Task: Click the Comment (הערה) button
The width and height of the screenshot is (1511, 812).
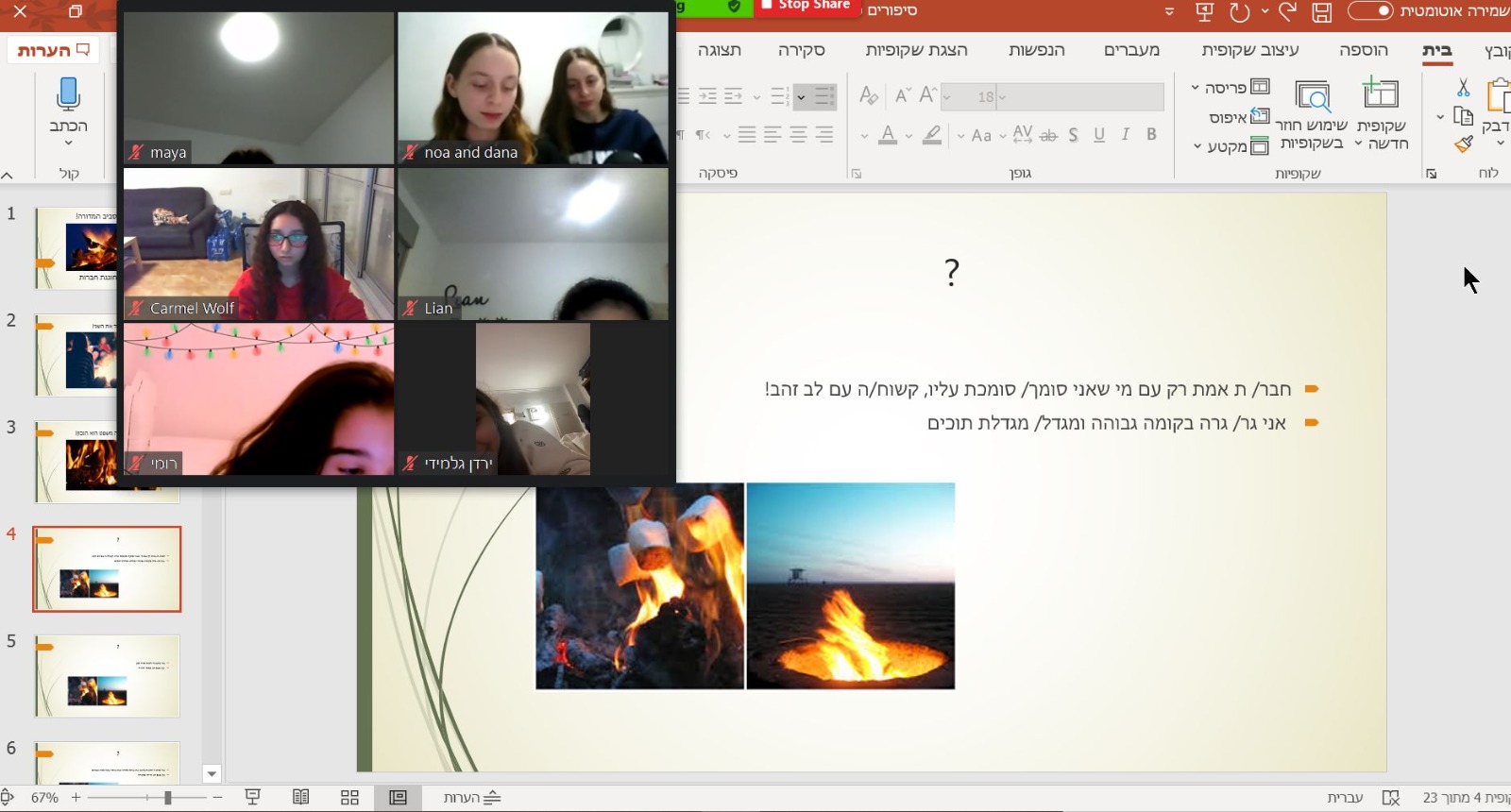Action: point(54,50)
